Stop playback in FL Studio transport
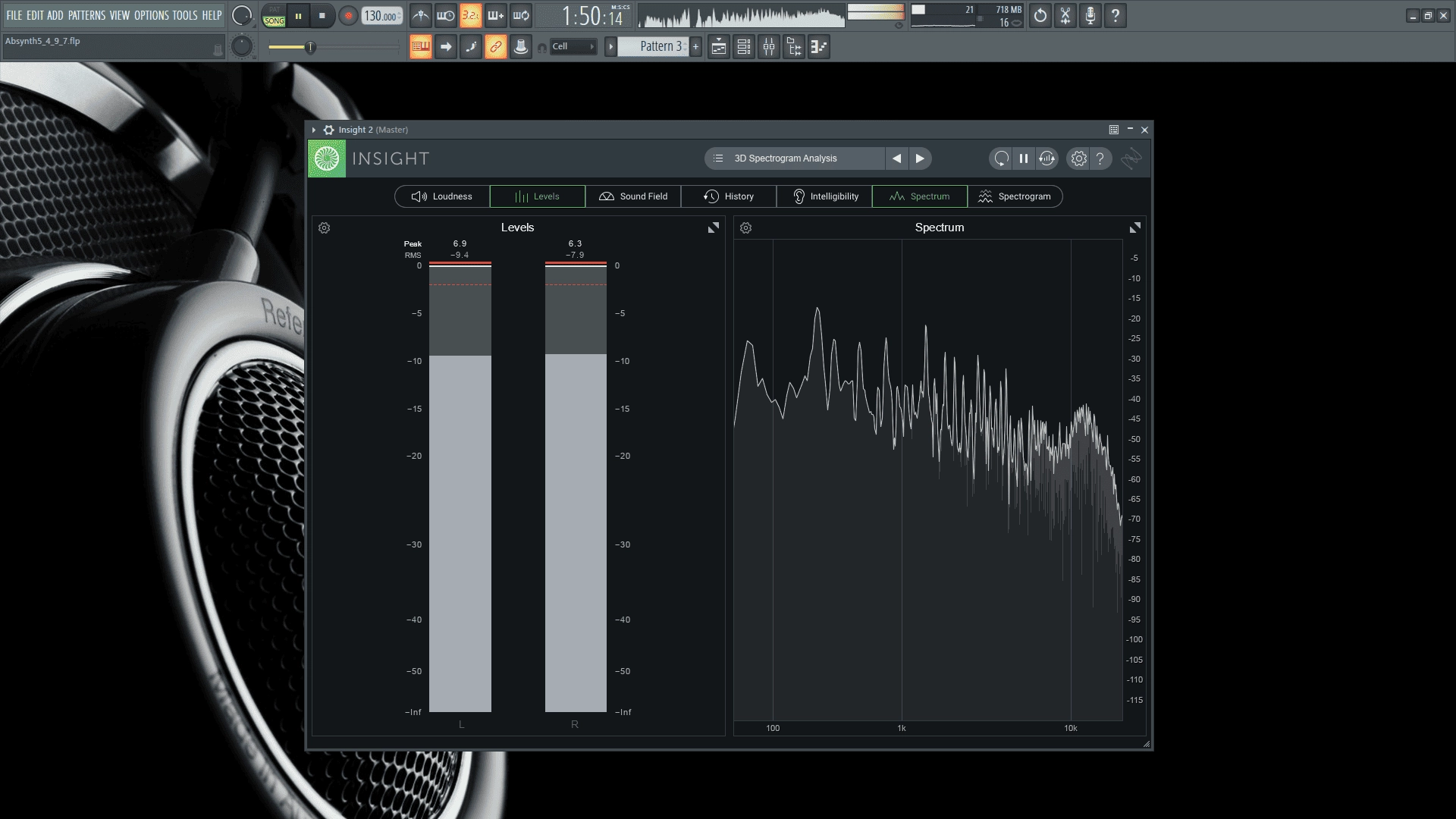 pos(322,16)
